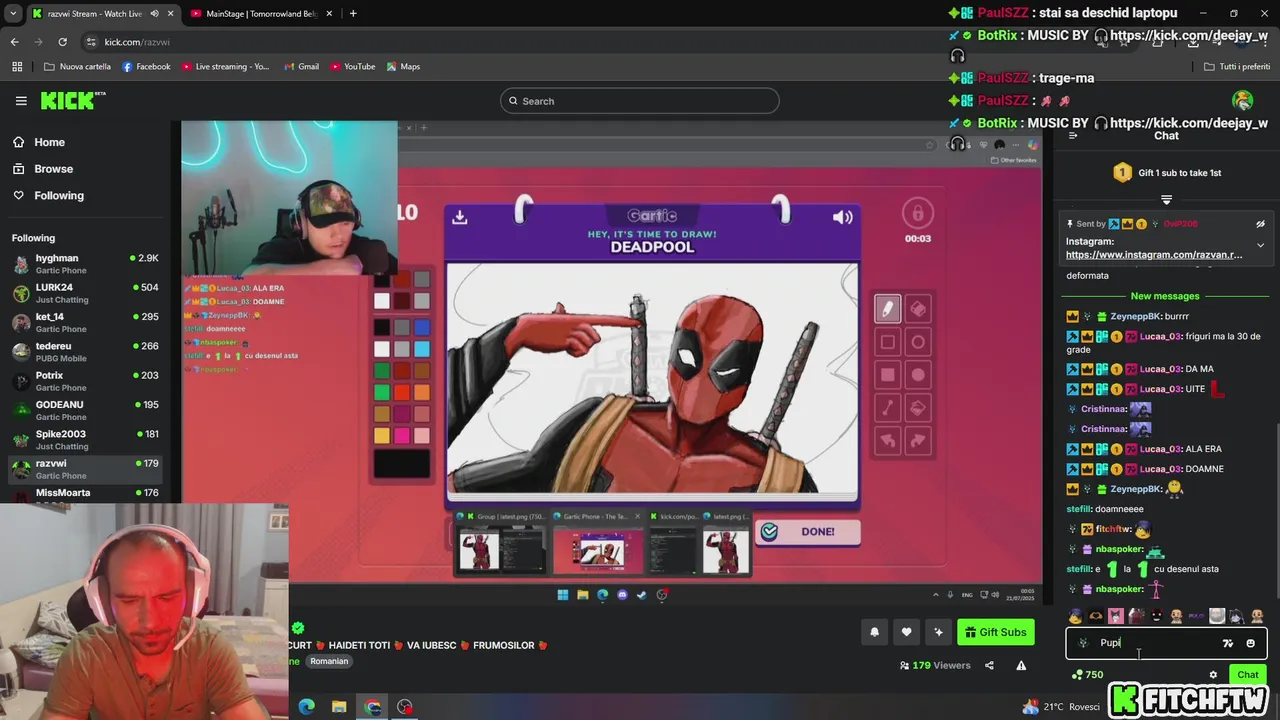Click the lock icon above timer
This screenshot has height=720, width=1280.
pos(917,212)
